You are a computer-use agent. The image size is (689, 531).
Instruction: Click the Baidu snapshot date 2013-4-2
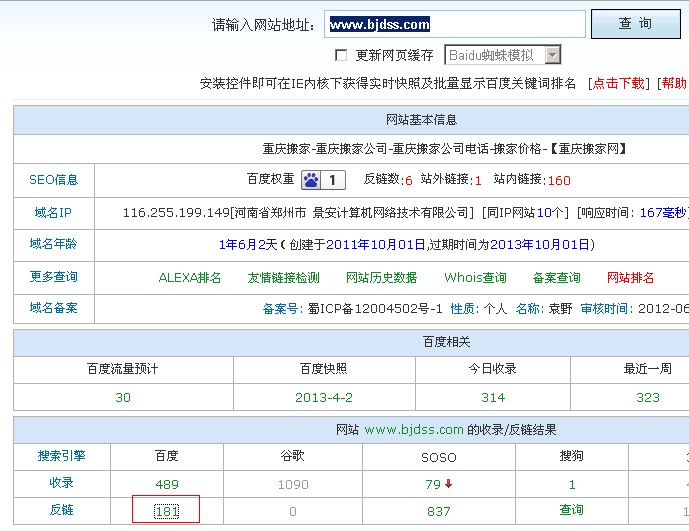coord(324,397)
